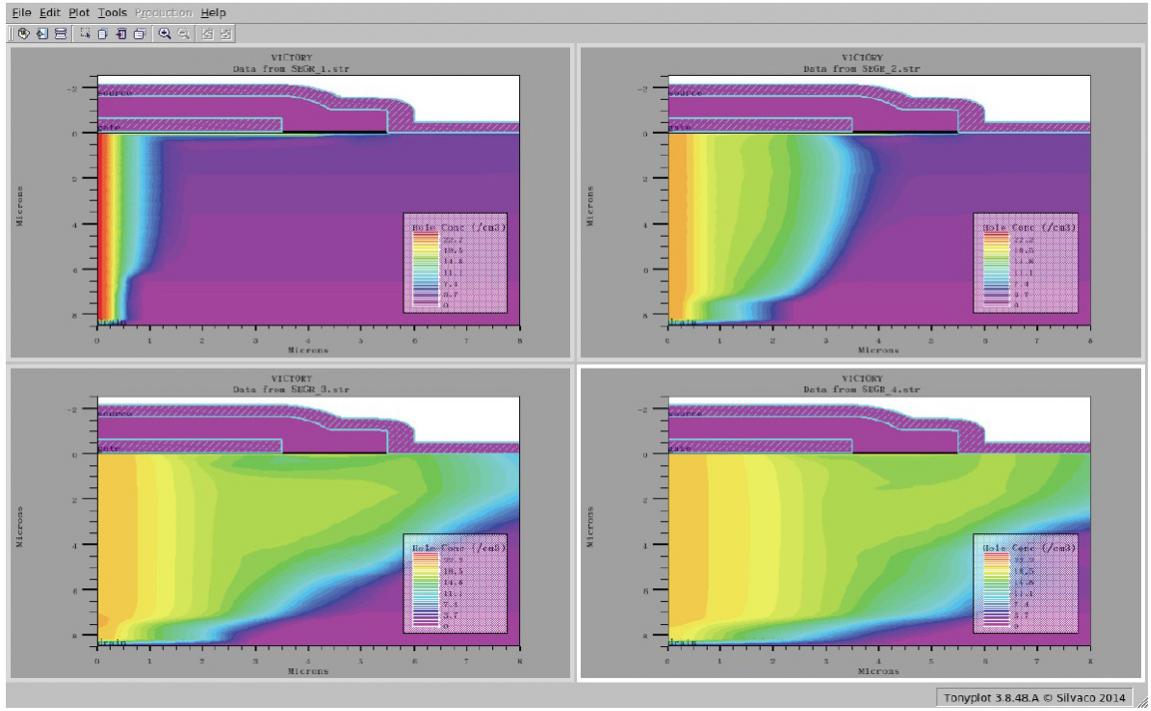The width and height of the screenshot is (1151, 711).
Task: Click the Tonyplot 3.8.48.A Silvaco status label
Action: tap(1034, 698)
